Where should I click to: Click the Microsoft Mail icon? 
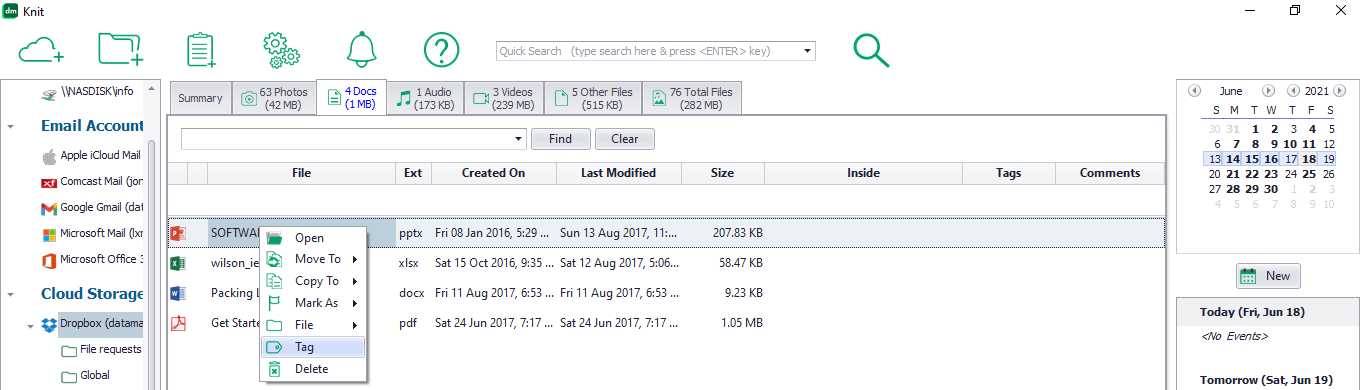[x=48, y=235]
